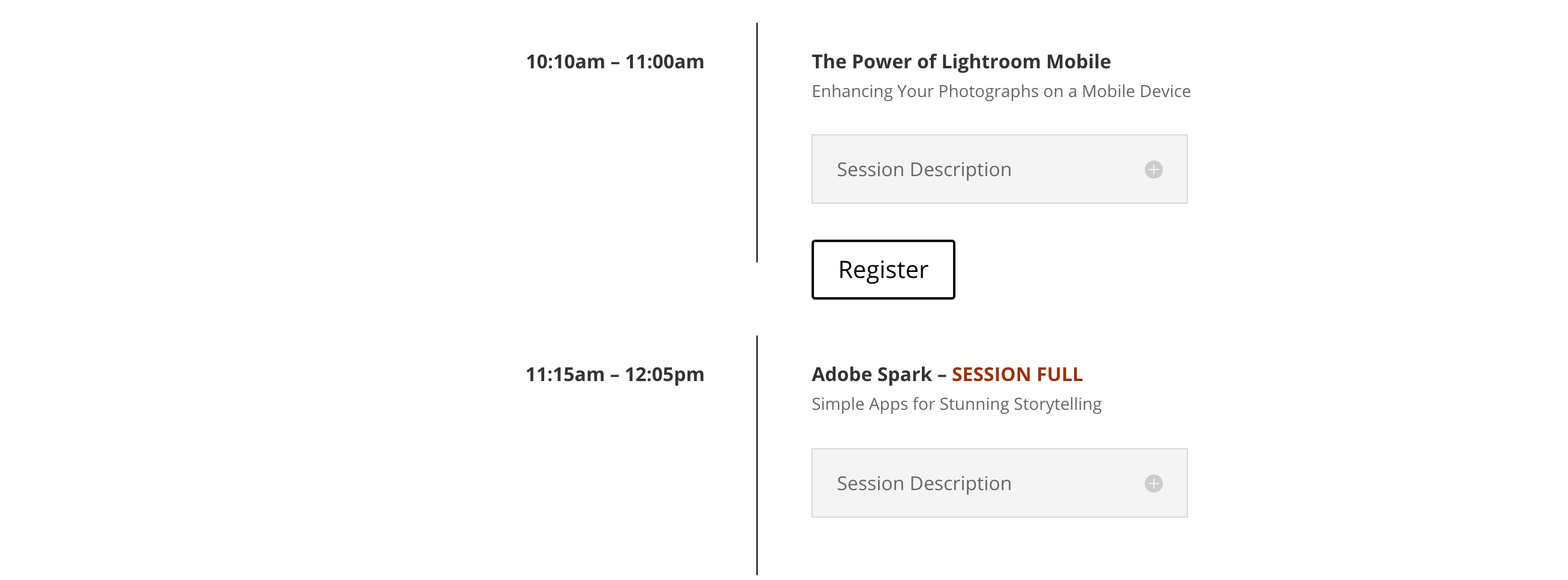Screen dimensions: 1568x580
Task: Click the red SESSION FULL label
Action: [1017, 374]
